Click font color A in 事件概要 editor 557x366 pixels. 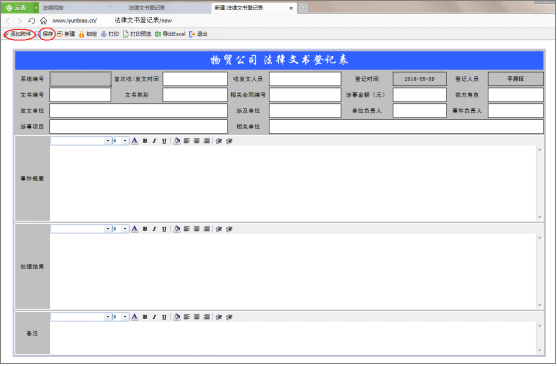pos(134,141)
